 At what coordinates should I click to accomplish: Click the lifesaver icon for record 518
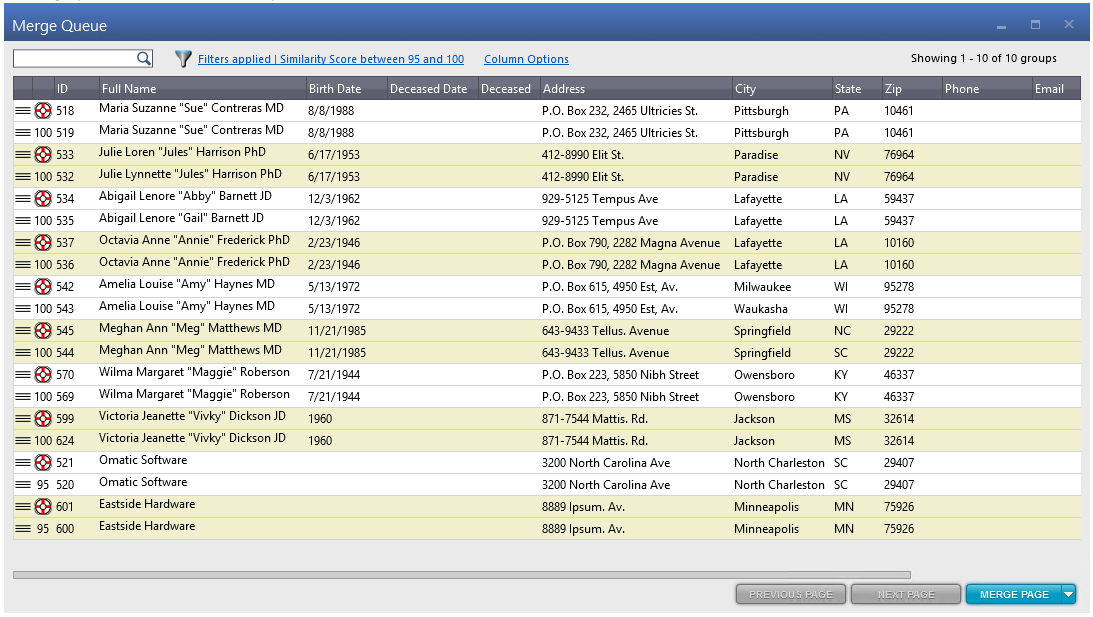tap(43, 110)
